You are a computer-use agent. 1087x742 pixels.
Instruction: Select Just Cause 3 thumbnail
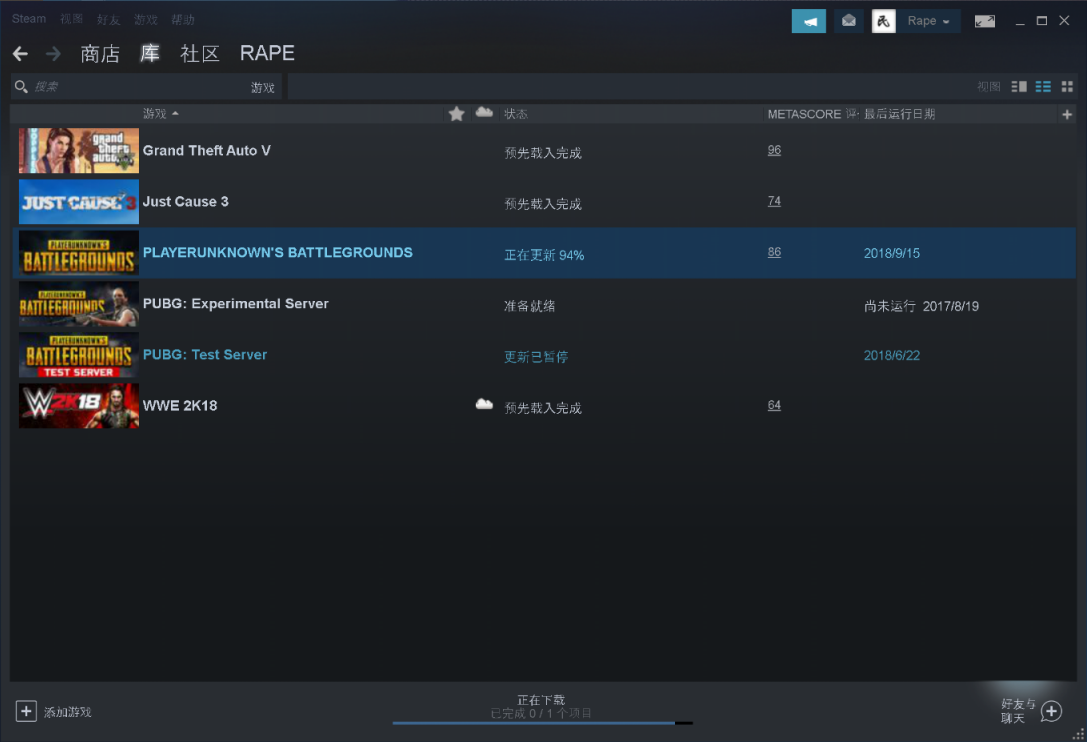78,202
